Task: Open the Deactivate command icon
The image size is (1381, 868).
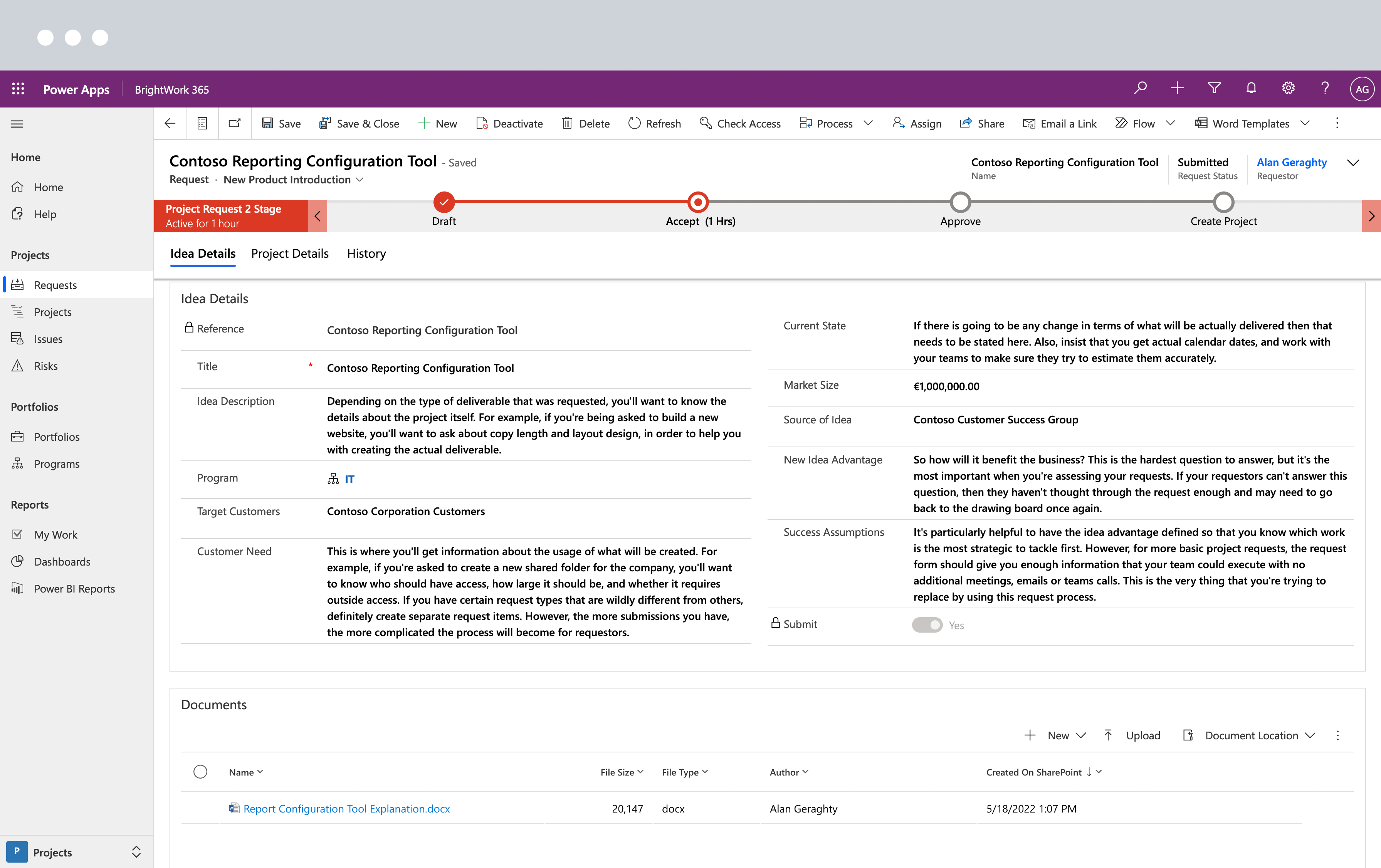Action: coord(483,123)
